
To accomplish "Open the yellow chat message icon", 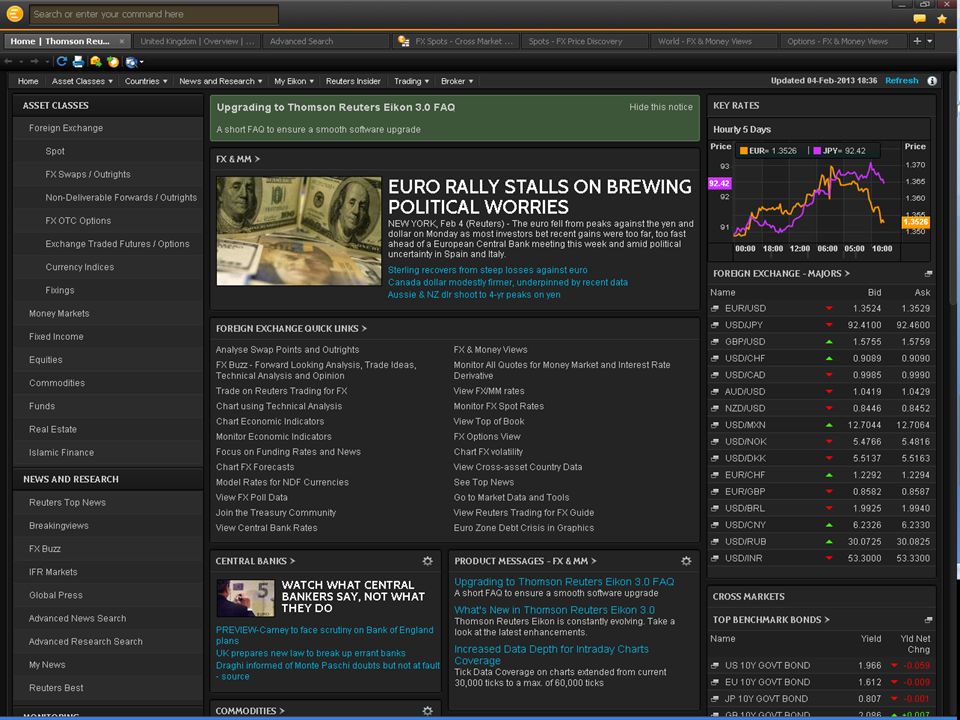I will (x=919, y=19).
